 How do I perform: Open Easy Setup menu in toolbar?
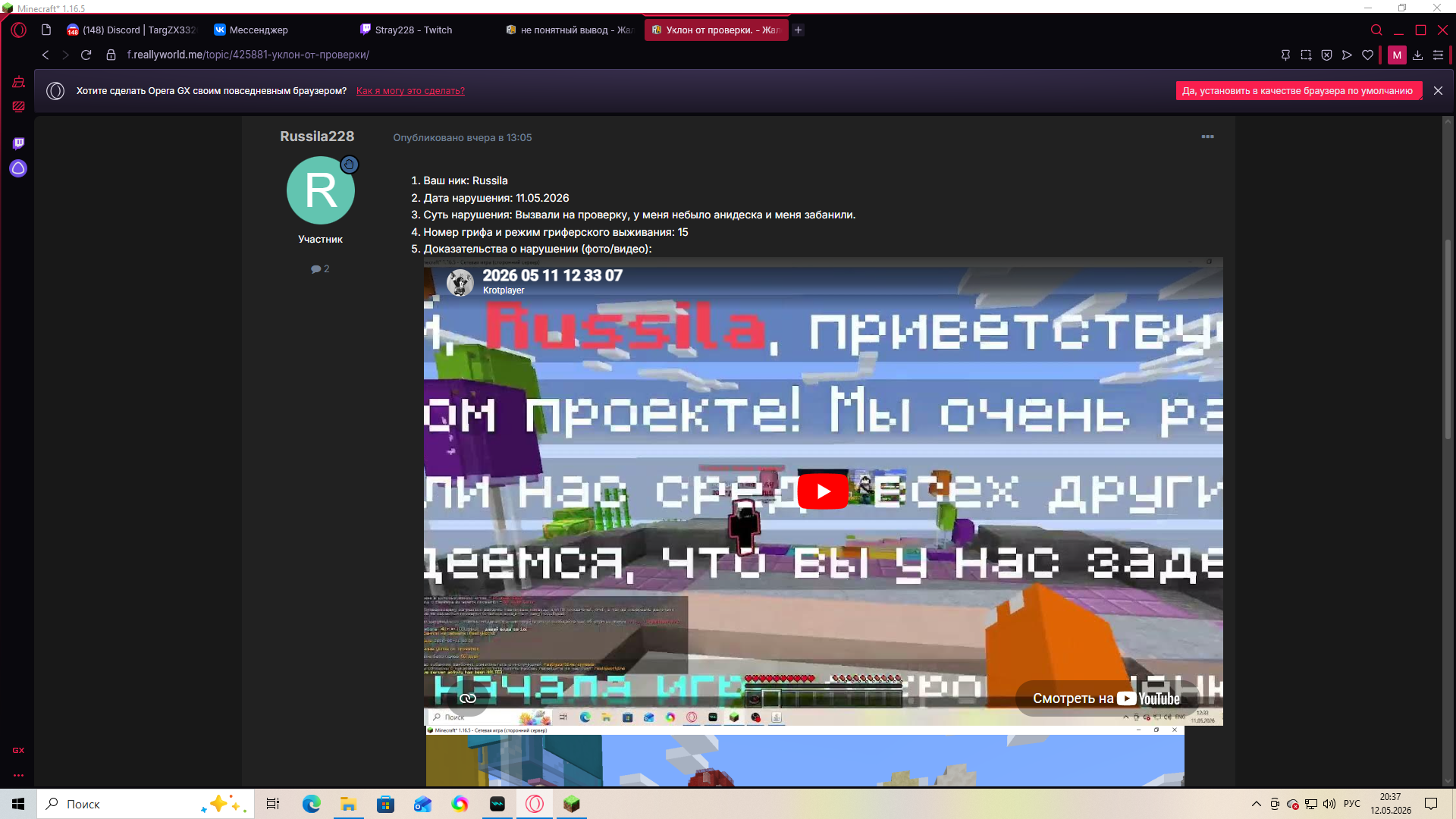pyautogui.click(x=1438, y=55)
